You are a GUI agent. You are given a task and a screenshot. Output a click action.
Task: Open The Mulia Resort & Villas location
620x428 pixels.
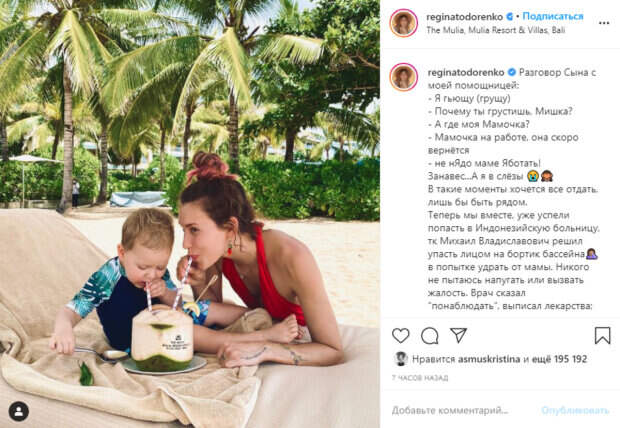click(x=495, y=30)
